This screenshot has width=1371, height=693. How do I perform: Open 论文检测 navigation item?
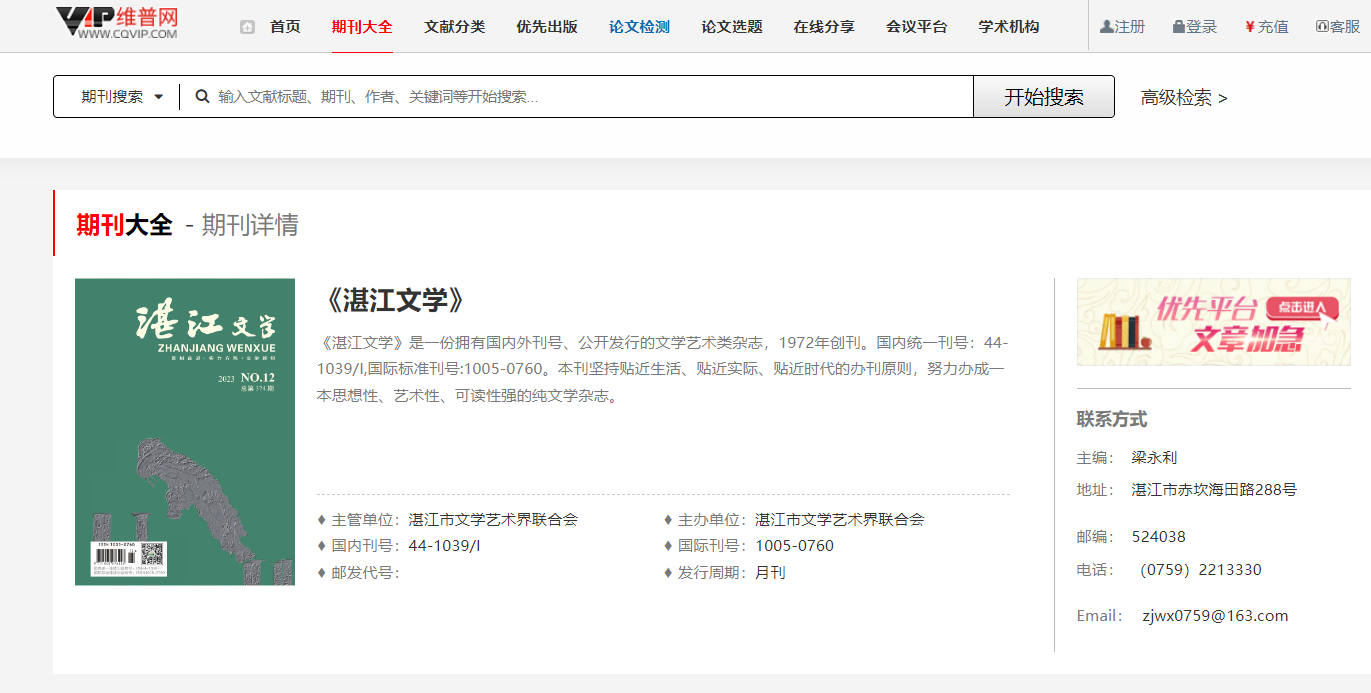[x=639, y=27]
